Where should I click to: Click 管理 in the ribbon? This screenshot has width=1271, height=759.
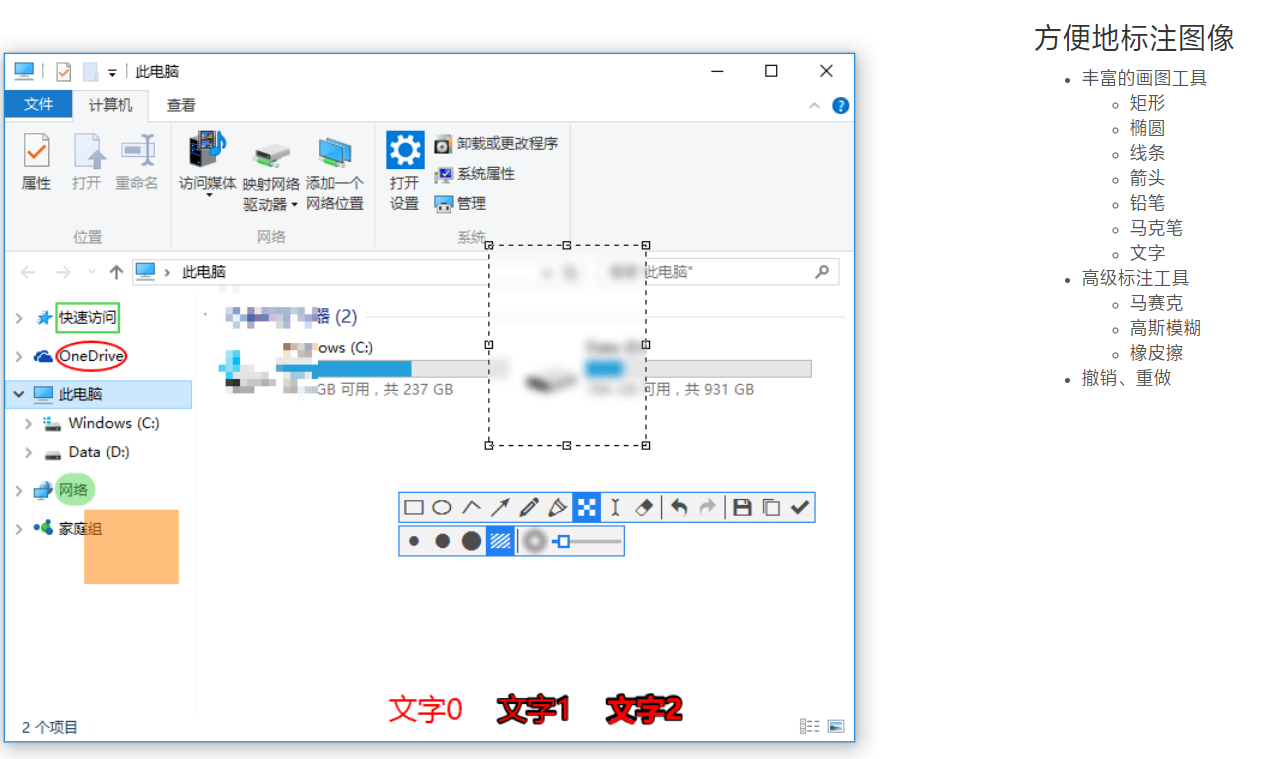pyautogui.click(x=460, y=204)
